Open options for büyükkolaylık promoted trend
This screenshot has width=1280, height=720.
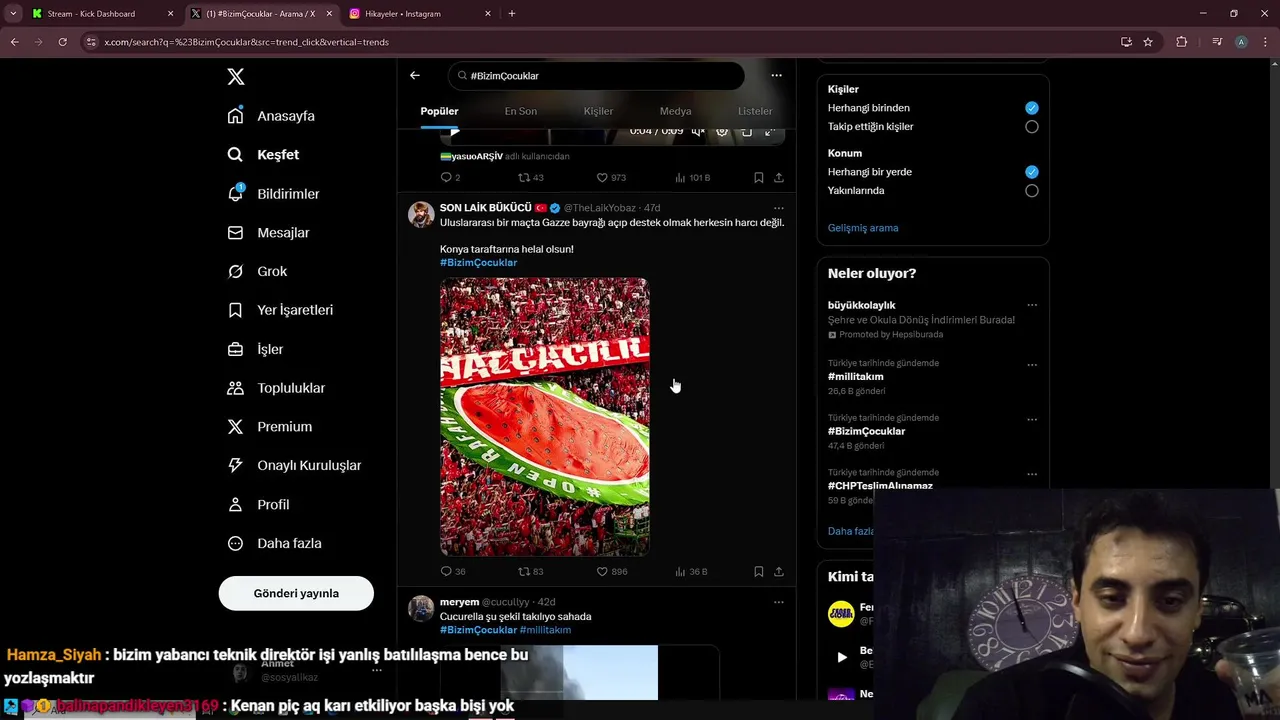tap(1032, 305)
